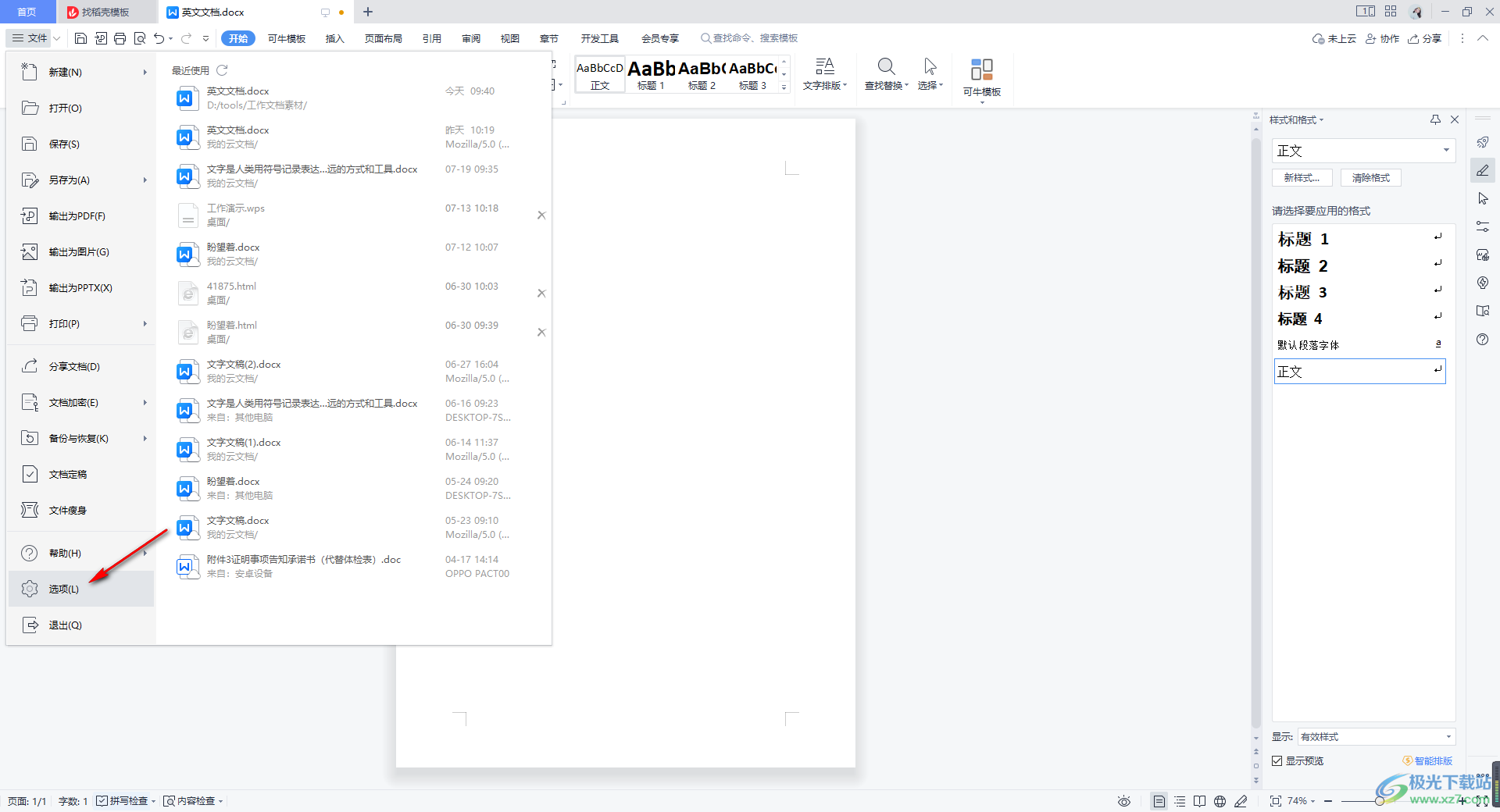Expand the 打印(P) submenu arrow
The image size is (1500, 812).
pos(145,323)
